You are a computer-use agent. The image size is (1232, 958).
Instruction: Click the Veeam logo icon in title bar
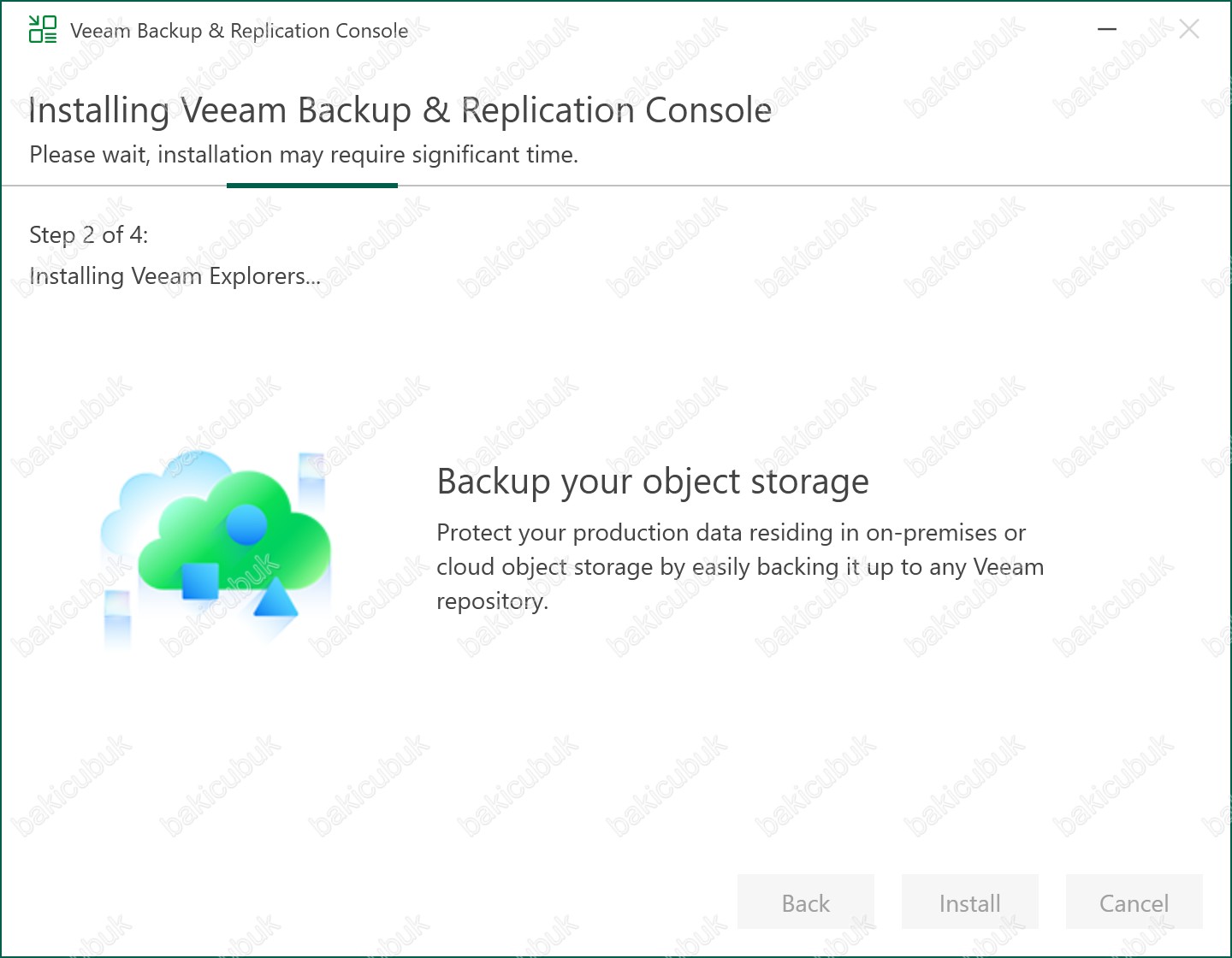point(43,29)
